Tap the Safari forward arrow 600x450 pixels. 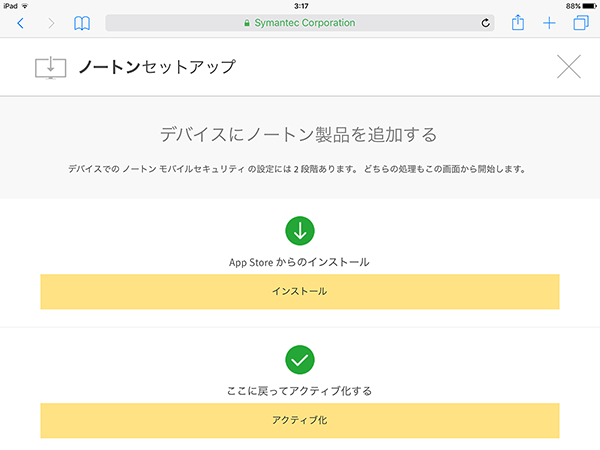click(51, 23)
